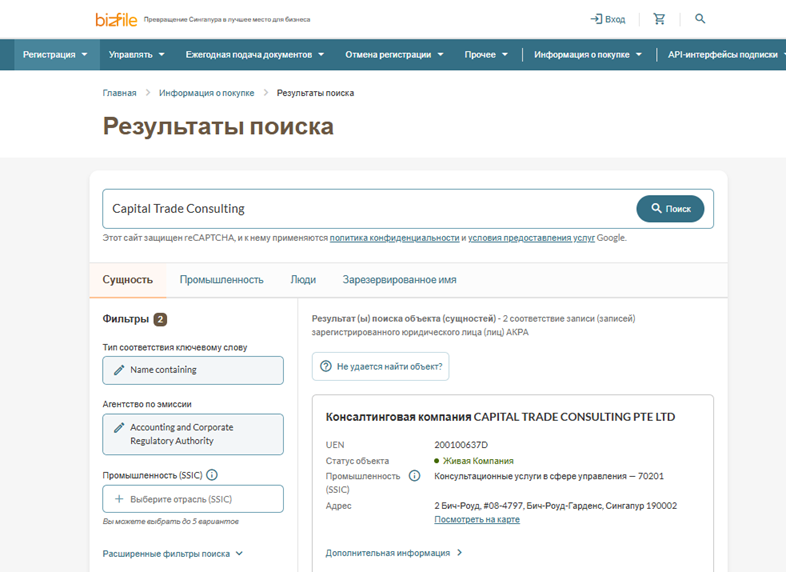The image size is (786, 572).
Task: Open the Регистрация dropdown menu
Action: [x=55, y=55]
